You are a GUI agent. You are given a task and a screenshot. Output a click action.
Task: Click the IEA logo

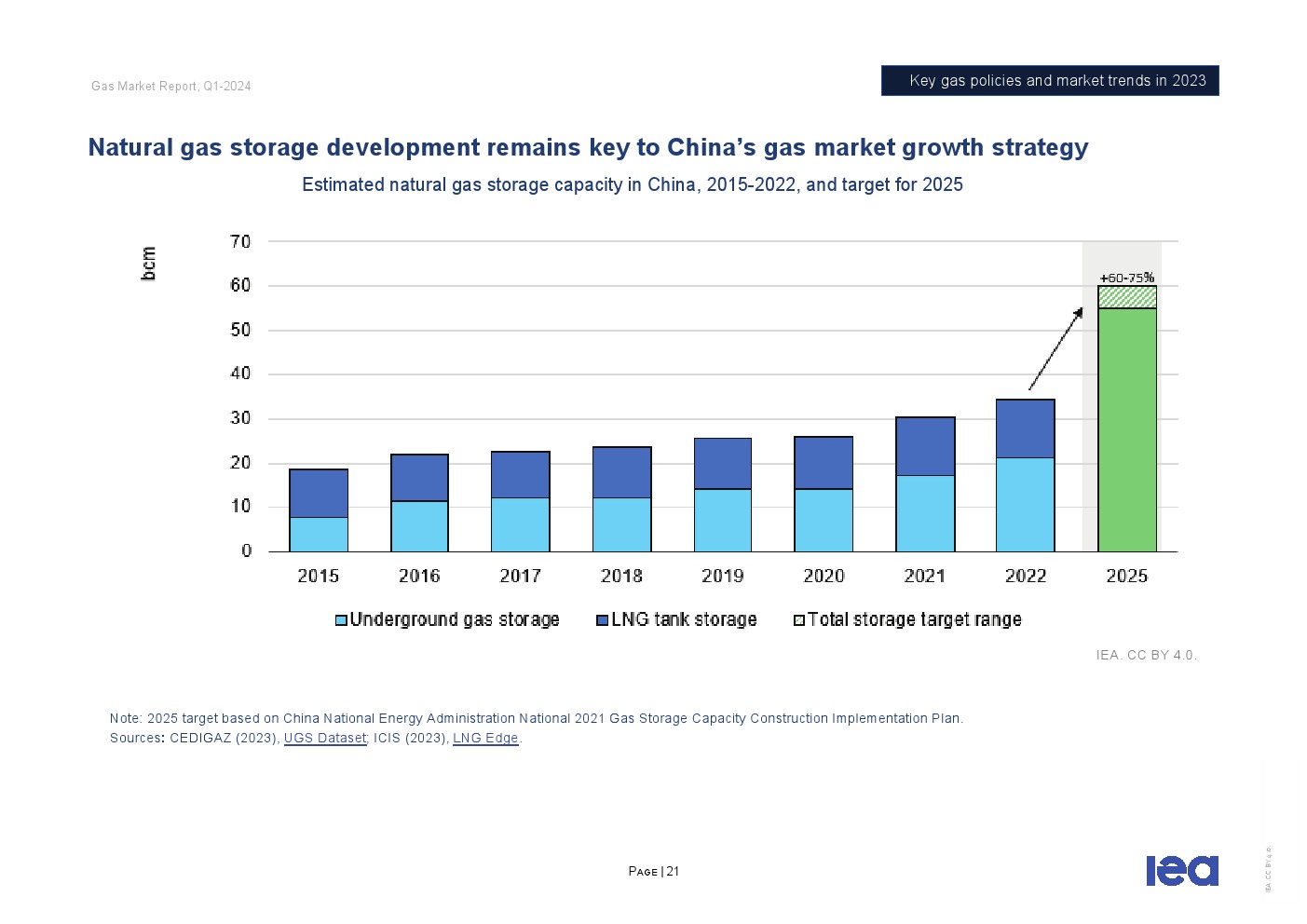(1181, 870)
